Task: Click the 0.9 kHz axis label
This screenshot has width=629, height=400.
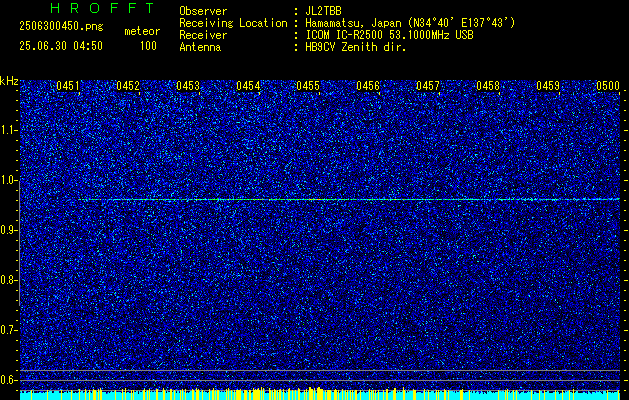Action: pyautogui.click(x=8, y=230)
